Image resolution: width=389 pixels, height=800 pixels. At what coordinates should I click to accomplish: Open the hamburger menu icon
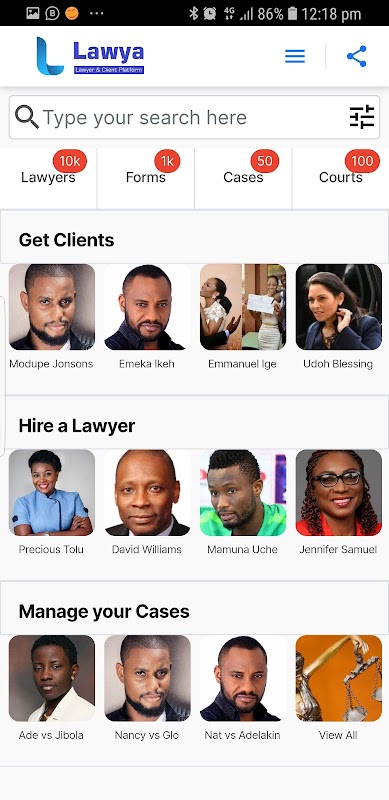(x=295, y=56)
